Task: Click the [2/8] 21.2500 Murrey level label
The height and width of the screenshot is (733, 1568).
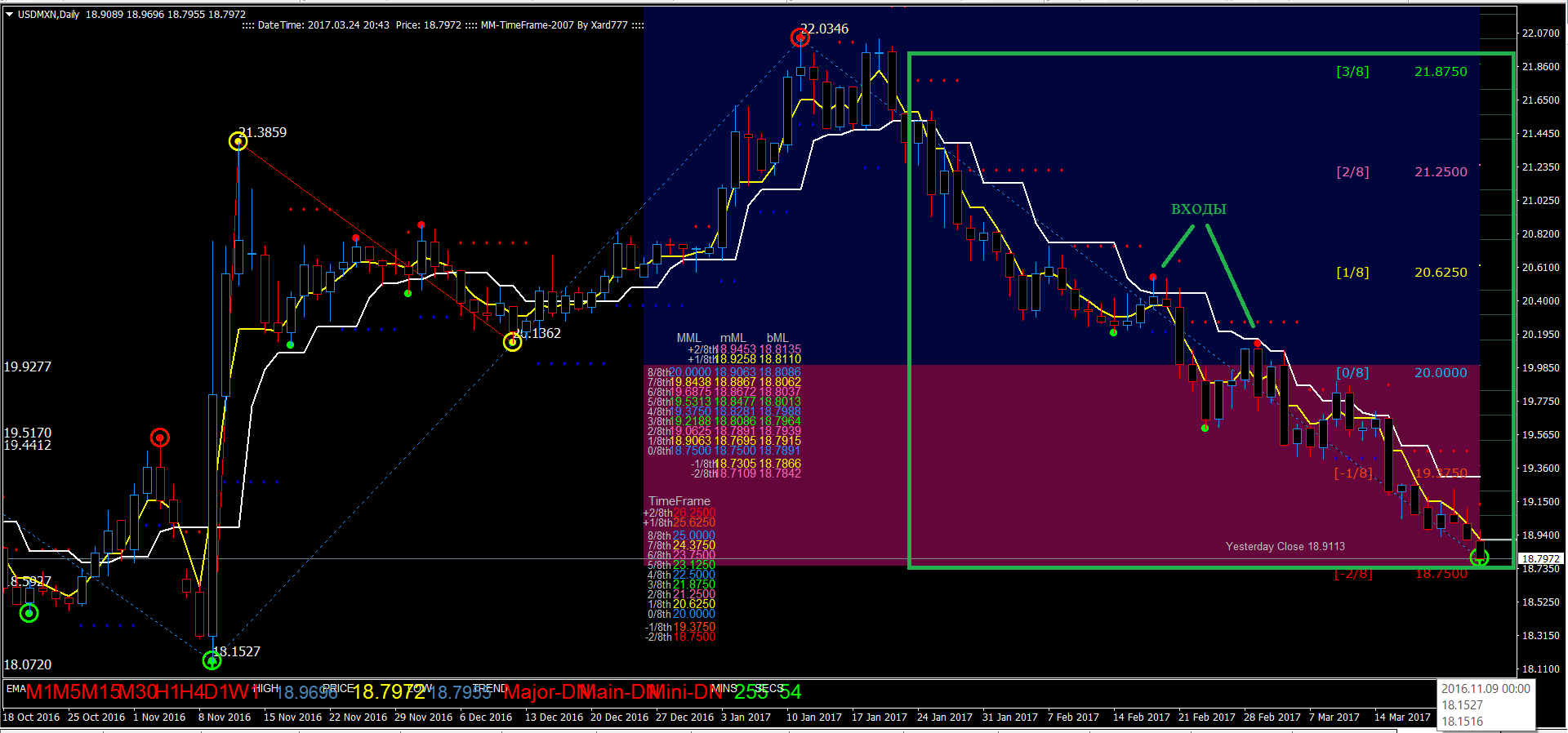Action: pyautogui.click(x=1401, y=172)
